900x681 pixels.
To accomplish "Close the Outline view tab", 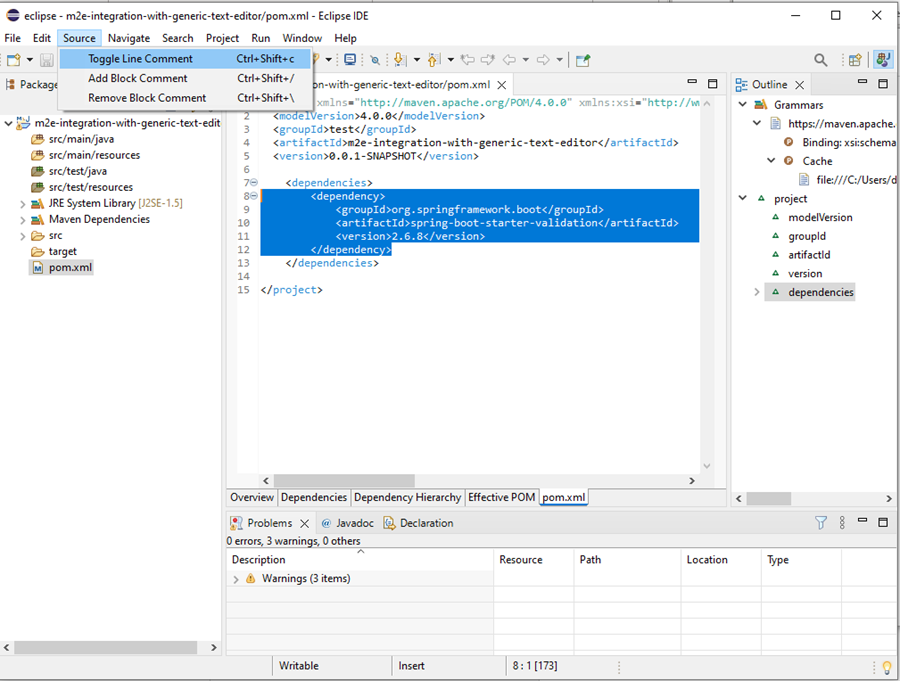I will 800,85.
